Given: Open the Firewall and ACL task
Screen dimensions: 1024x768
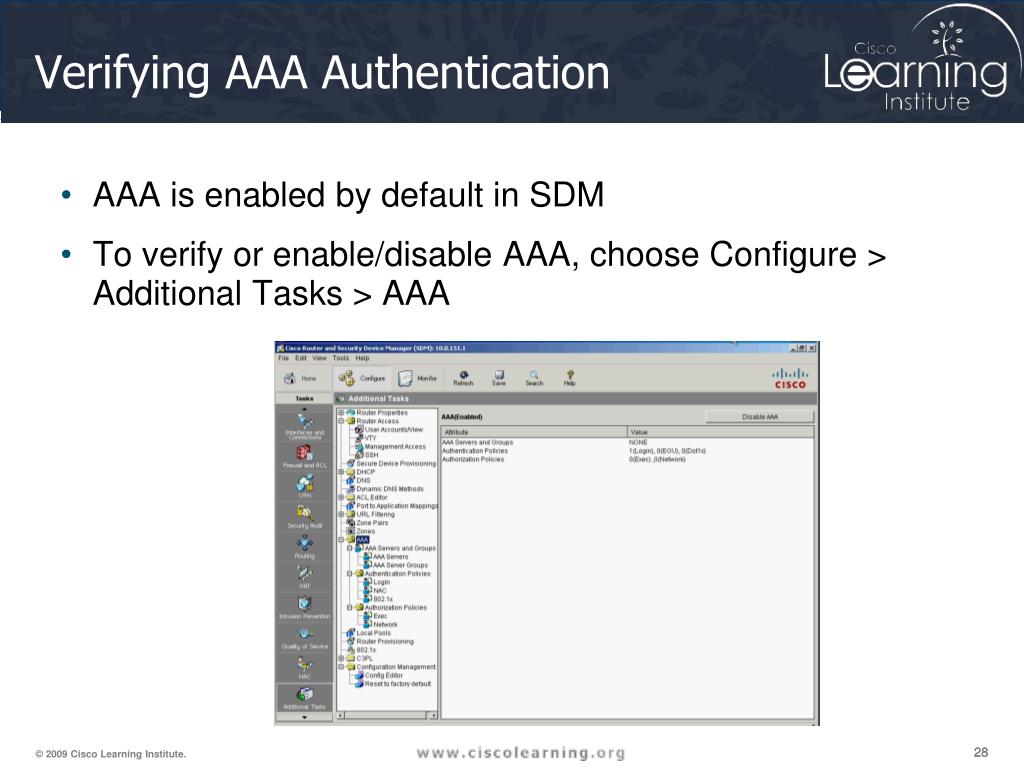Looking at the screenshot, I should 305,455.
